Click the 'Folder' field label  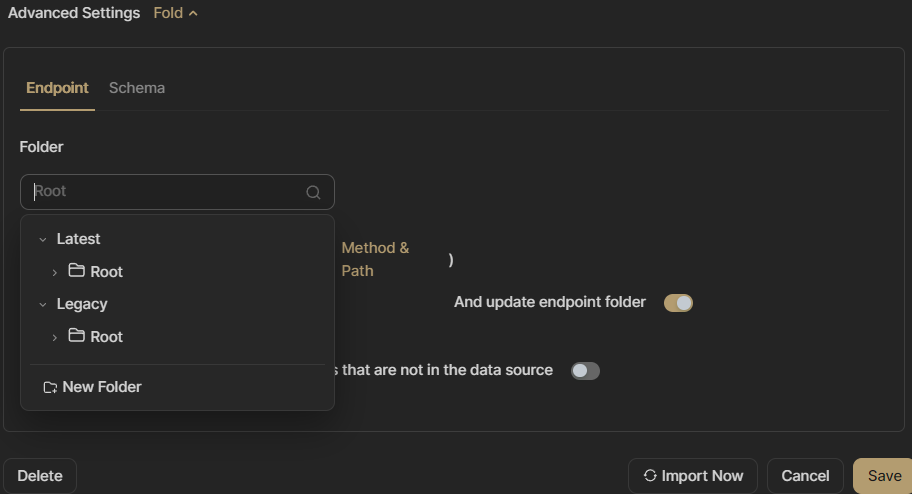41,147
